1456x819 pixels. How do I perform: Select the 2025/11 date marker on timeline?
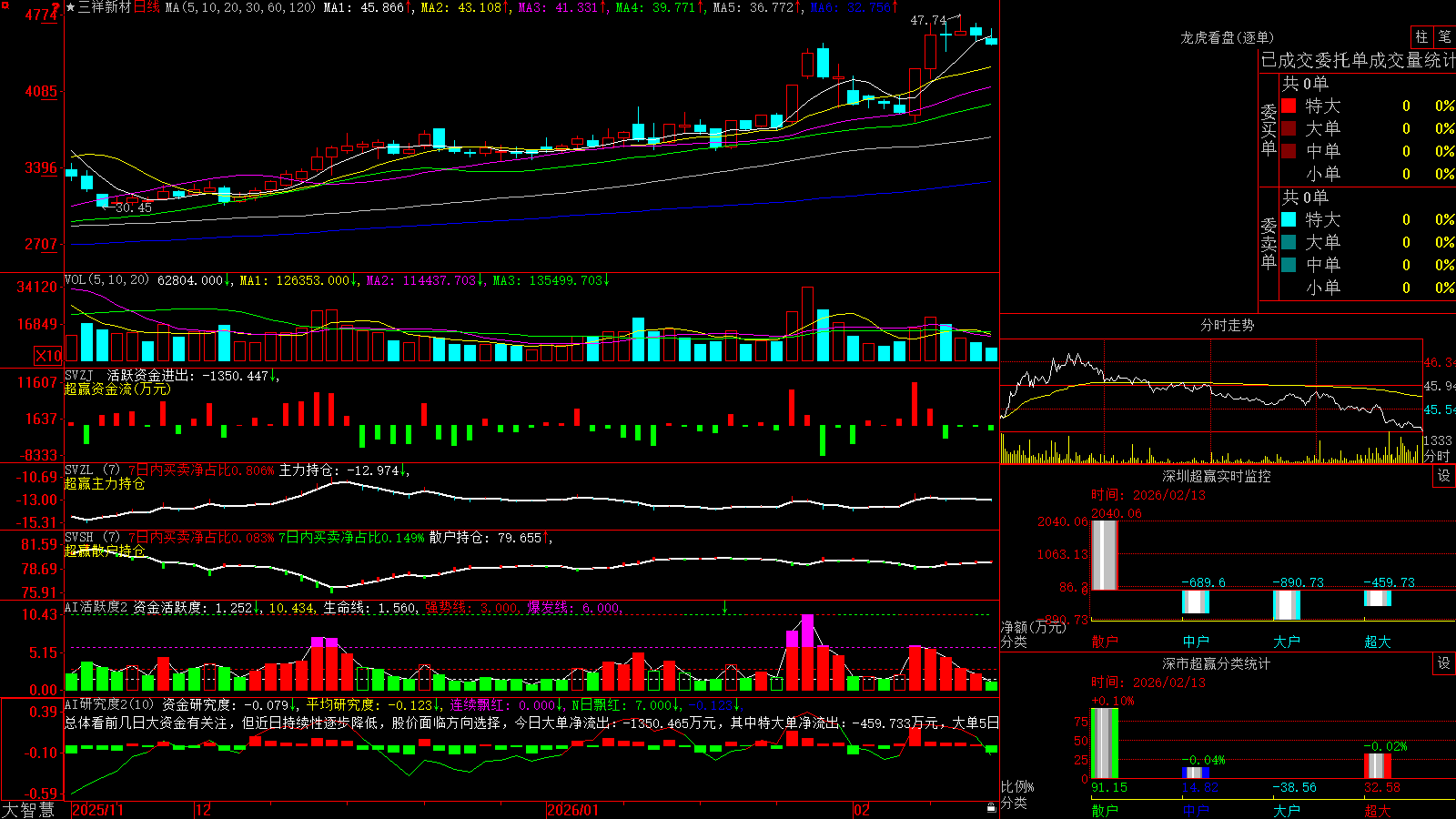[x=97, y=810]
